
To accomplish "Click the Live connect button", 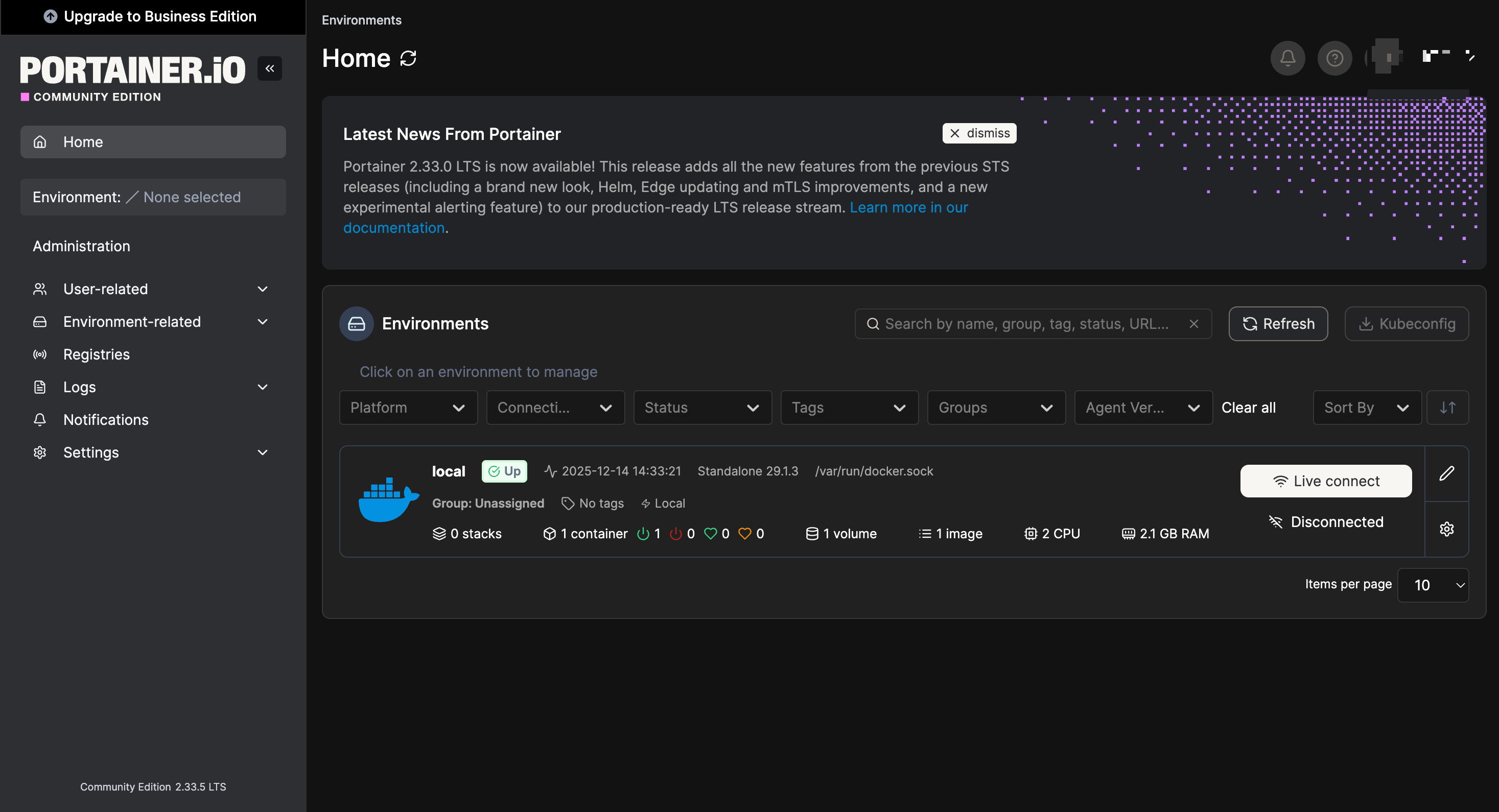I will (x=1326, y=481).
